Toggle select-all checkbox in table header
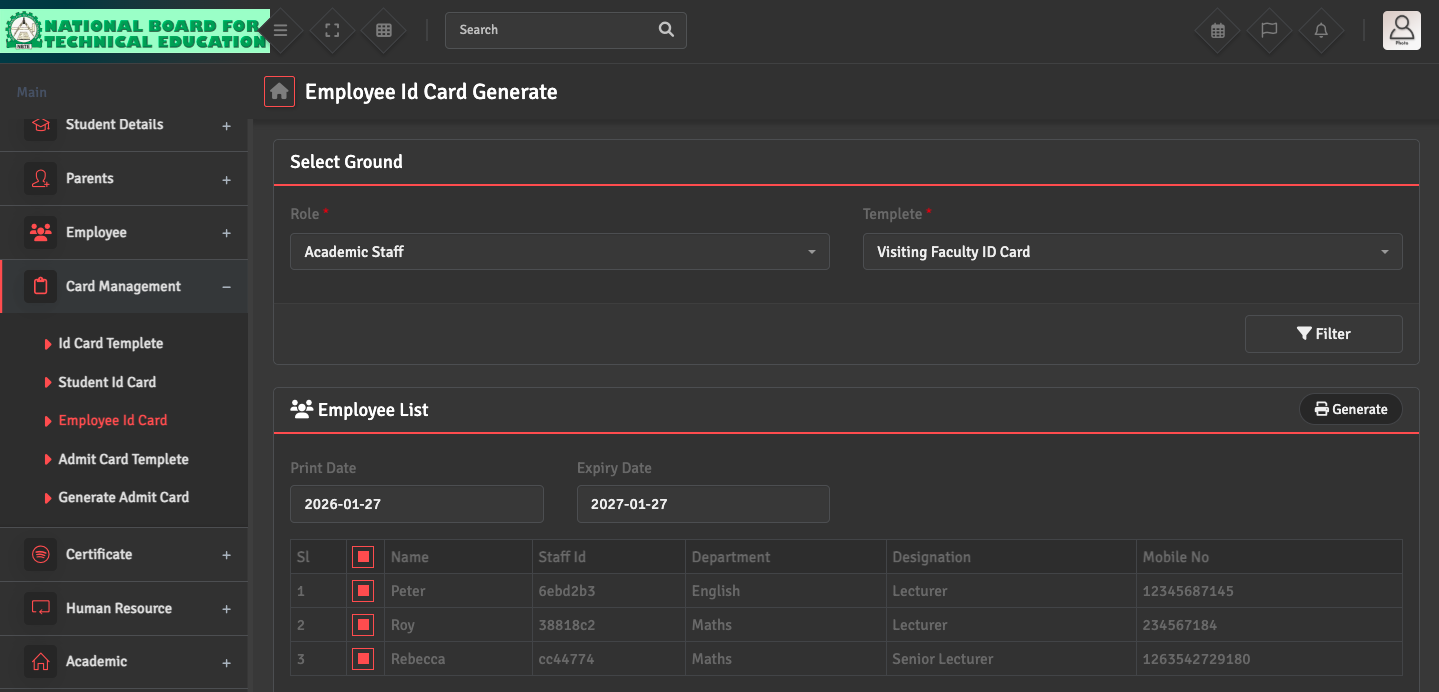1439x692 pixels. pos(363,557)
